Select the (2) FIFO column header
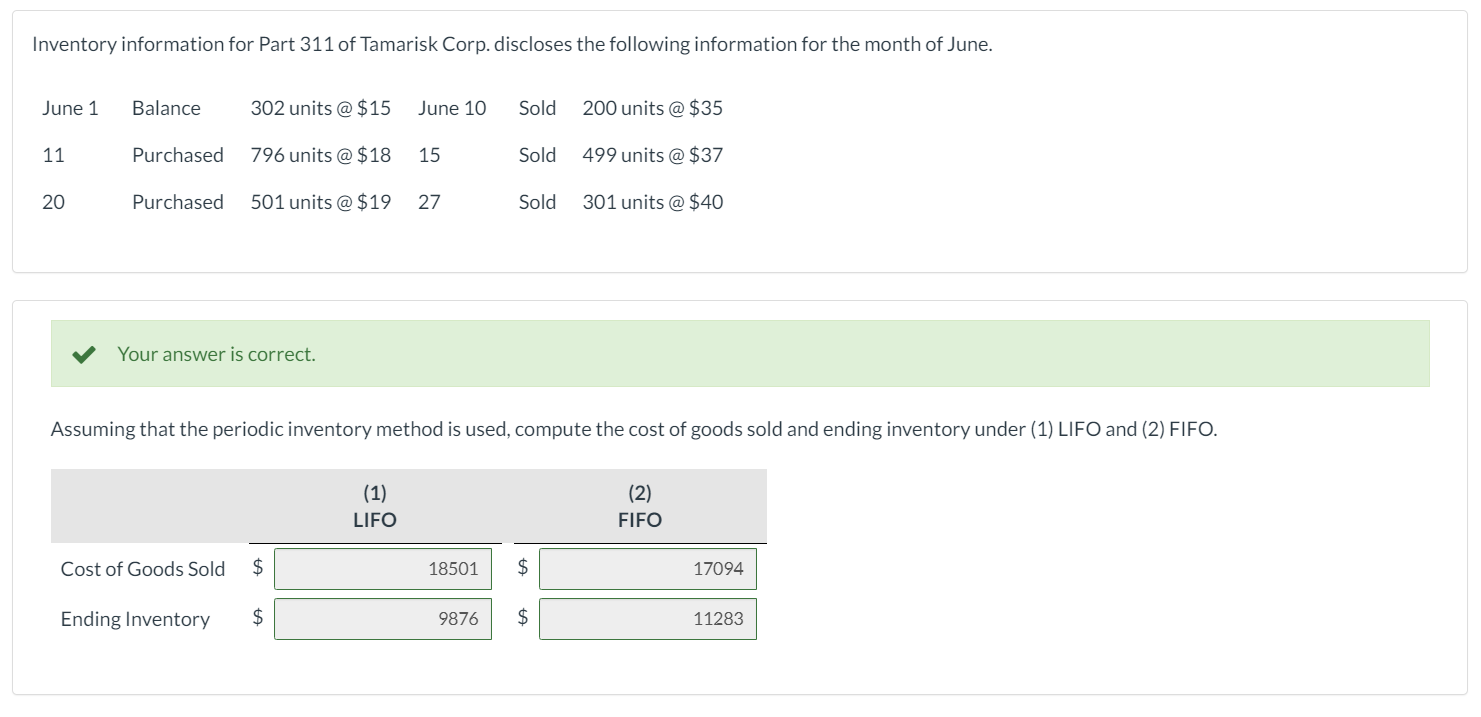Image resolution: width=1481 pixels, height=717 pixels. click(640, 506)
